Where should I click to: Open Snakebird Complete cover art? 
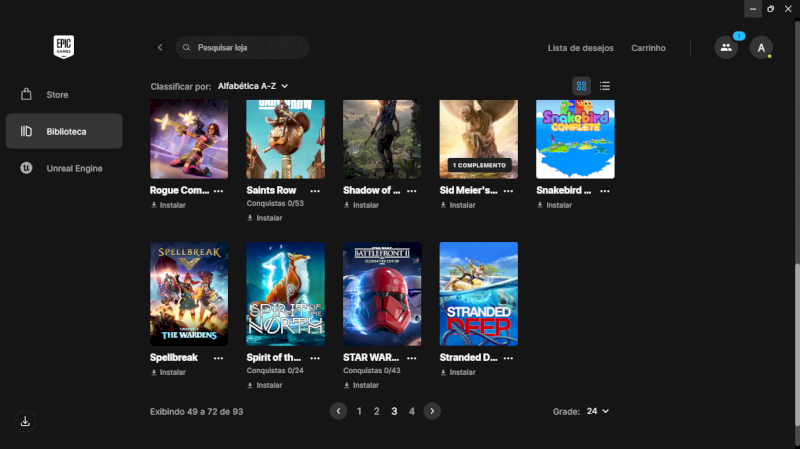(575, 139)
